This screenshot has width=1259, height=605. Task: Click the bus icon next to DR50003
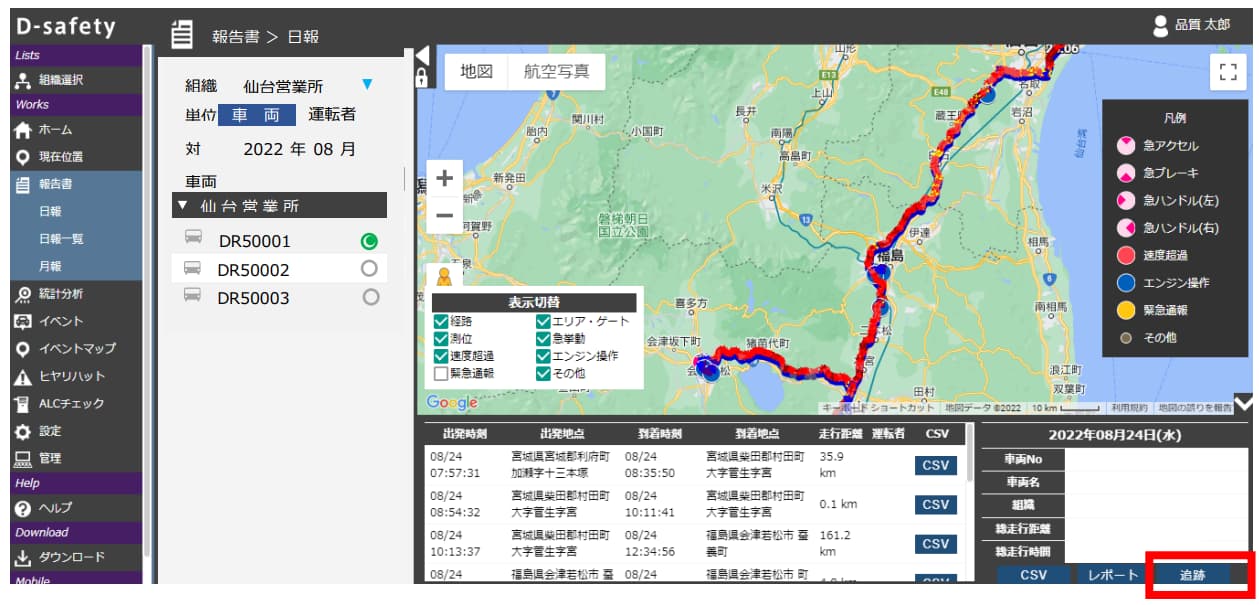pyautogui.click(x=192, y=297)
